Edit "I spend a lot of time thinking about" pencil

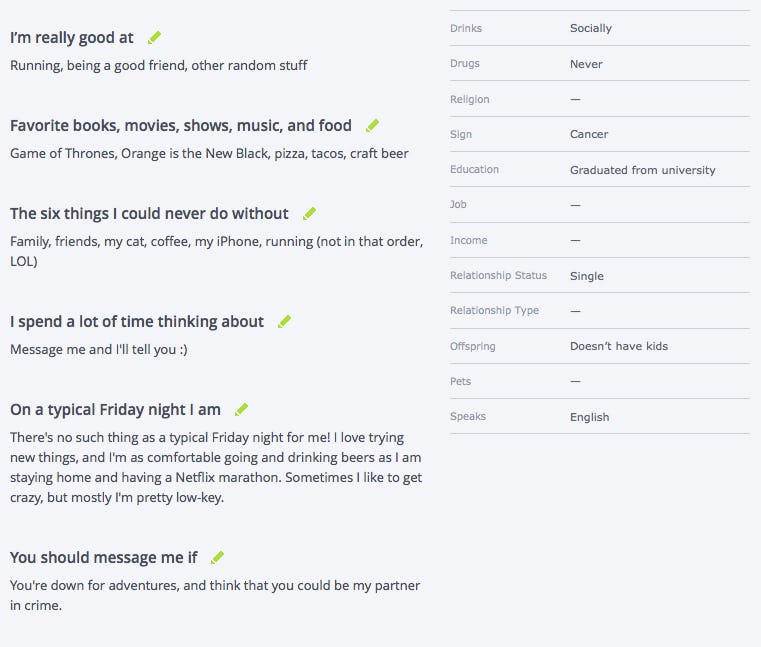click(x=285, y=322)
